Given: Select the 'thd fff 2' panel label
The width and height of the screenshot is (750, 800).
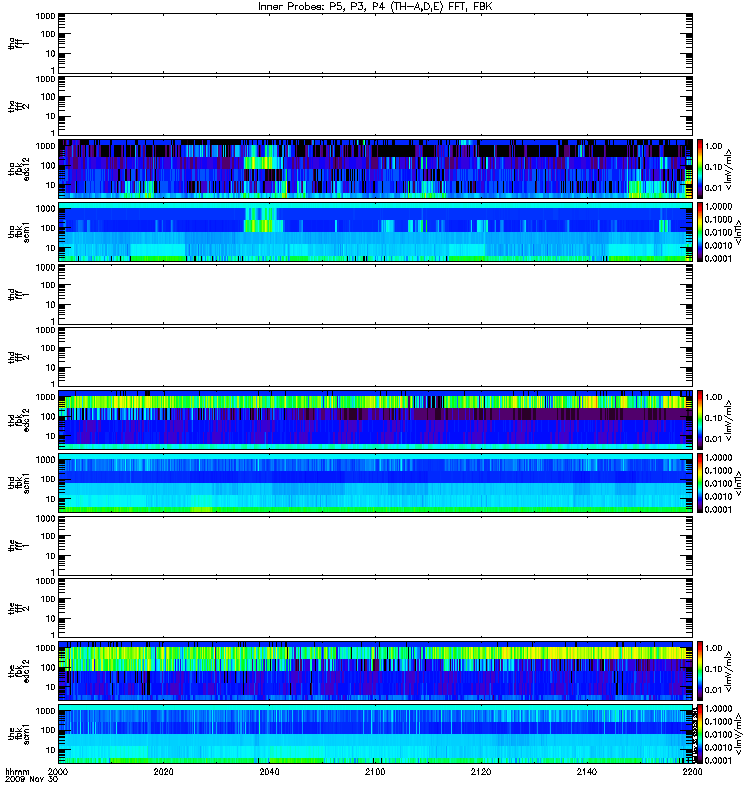Looking at the screenshot, I should tap(18, 357).
